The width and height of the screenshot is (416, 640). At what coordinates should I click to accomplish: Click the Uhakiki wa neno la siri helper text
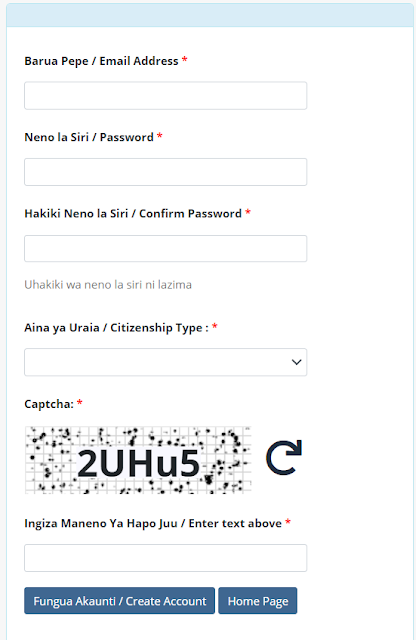click(108, 284)
